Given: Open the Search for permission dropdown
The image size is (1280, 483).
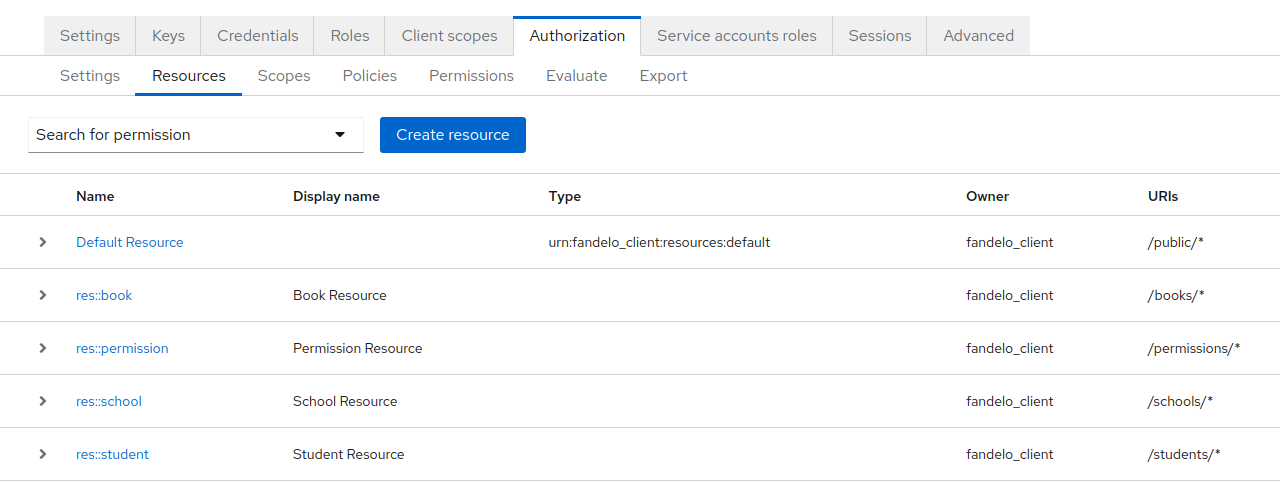Looking at the screenshot, I should [195, 135].
